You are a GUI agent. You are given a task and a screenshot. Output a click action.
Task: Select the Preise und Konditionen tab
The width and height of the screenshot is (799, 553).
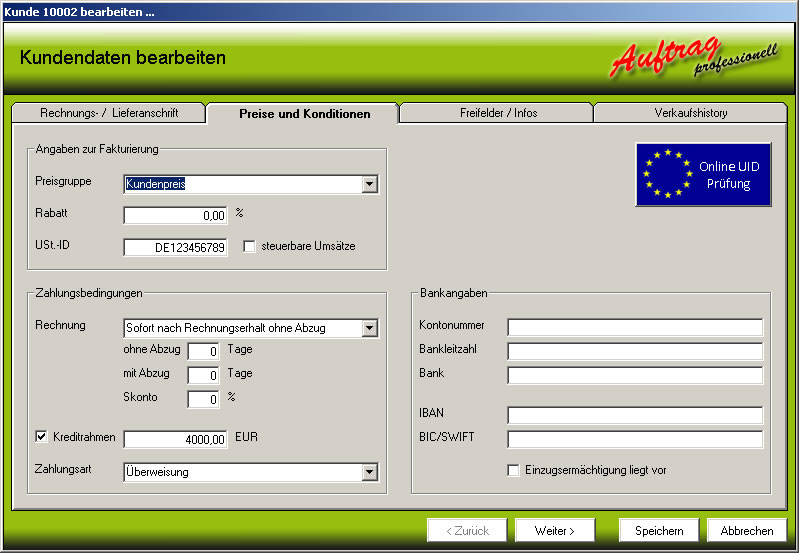[304, 114]
